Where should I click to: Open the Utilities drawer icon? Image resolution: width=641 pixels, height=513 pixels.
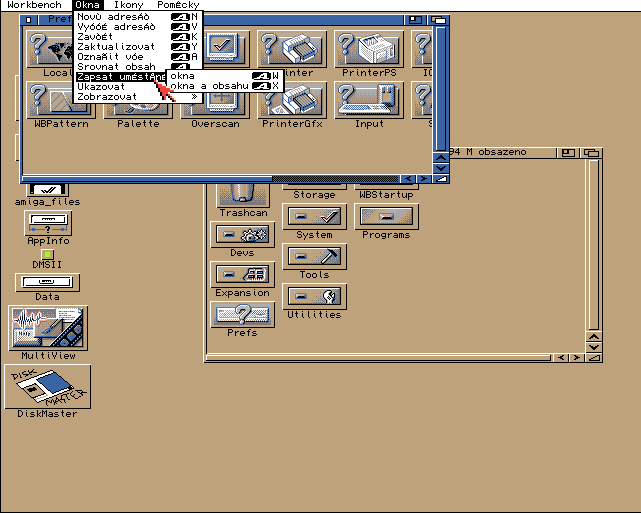313,297
